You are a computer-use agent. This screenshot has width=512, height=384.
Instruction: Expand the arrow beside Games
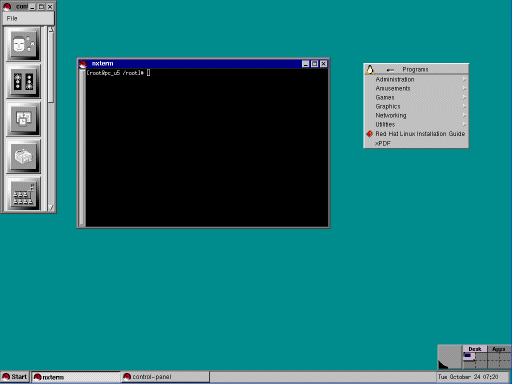point(464,97)
